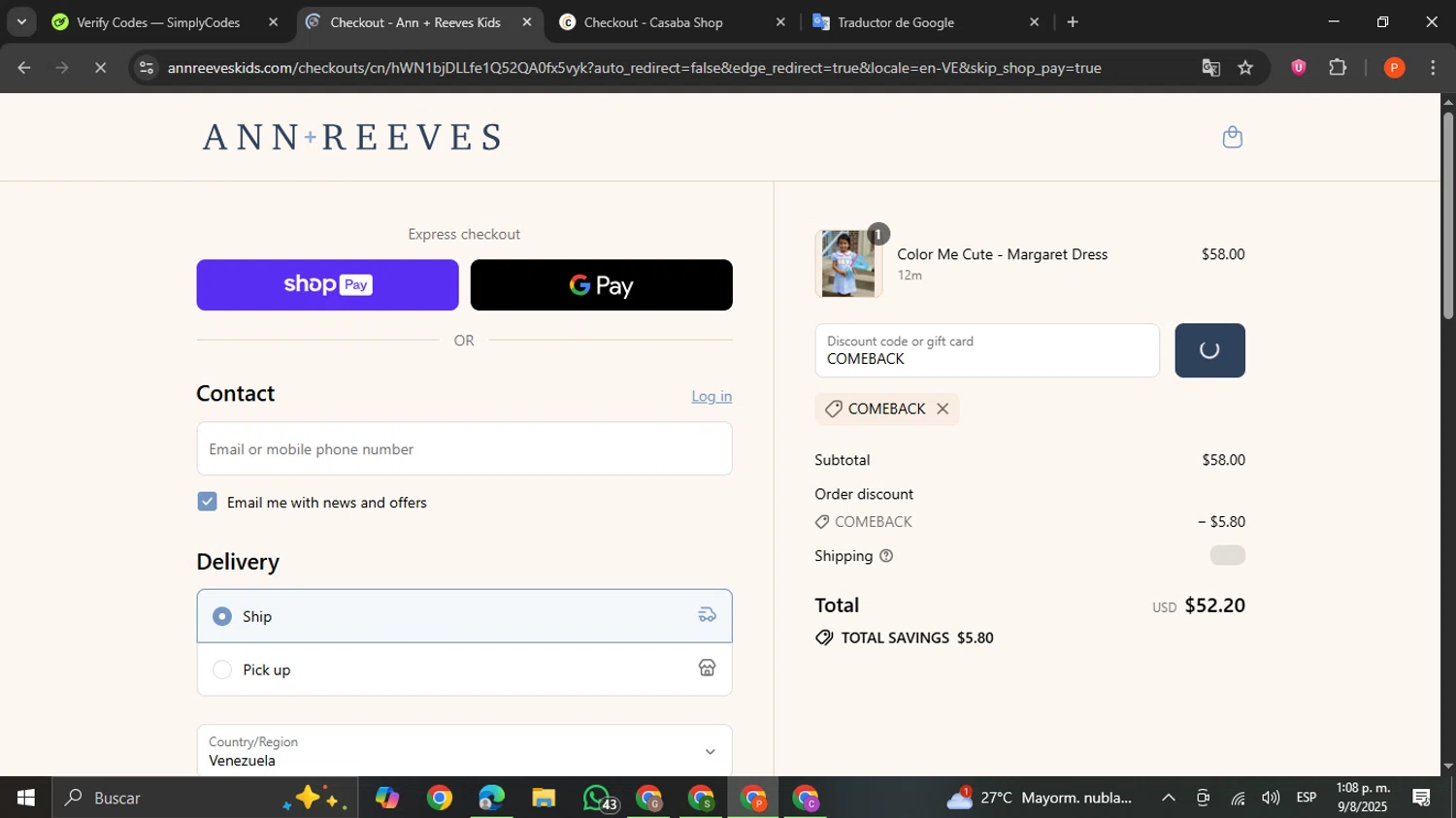Pay with Shop Pay express checkout
This screenshot has width=1456, height=818.
point(327,284)
